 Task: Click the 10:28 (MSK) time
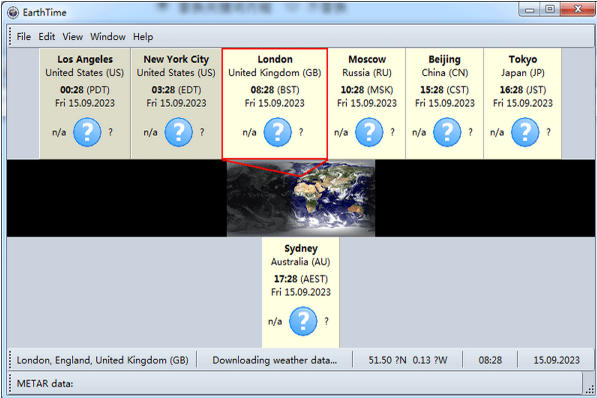click(367, 90)
